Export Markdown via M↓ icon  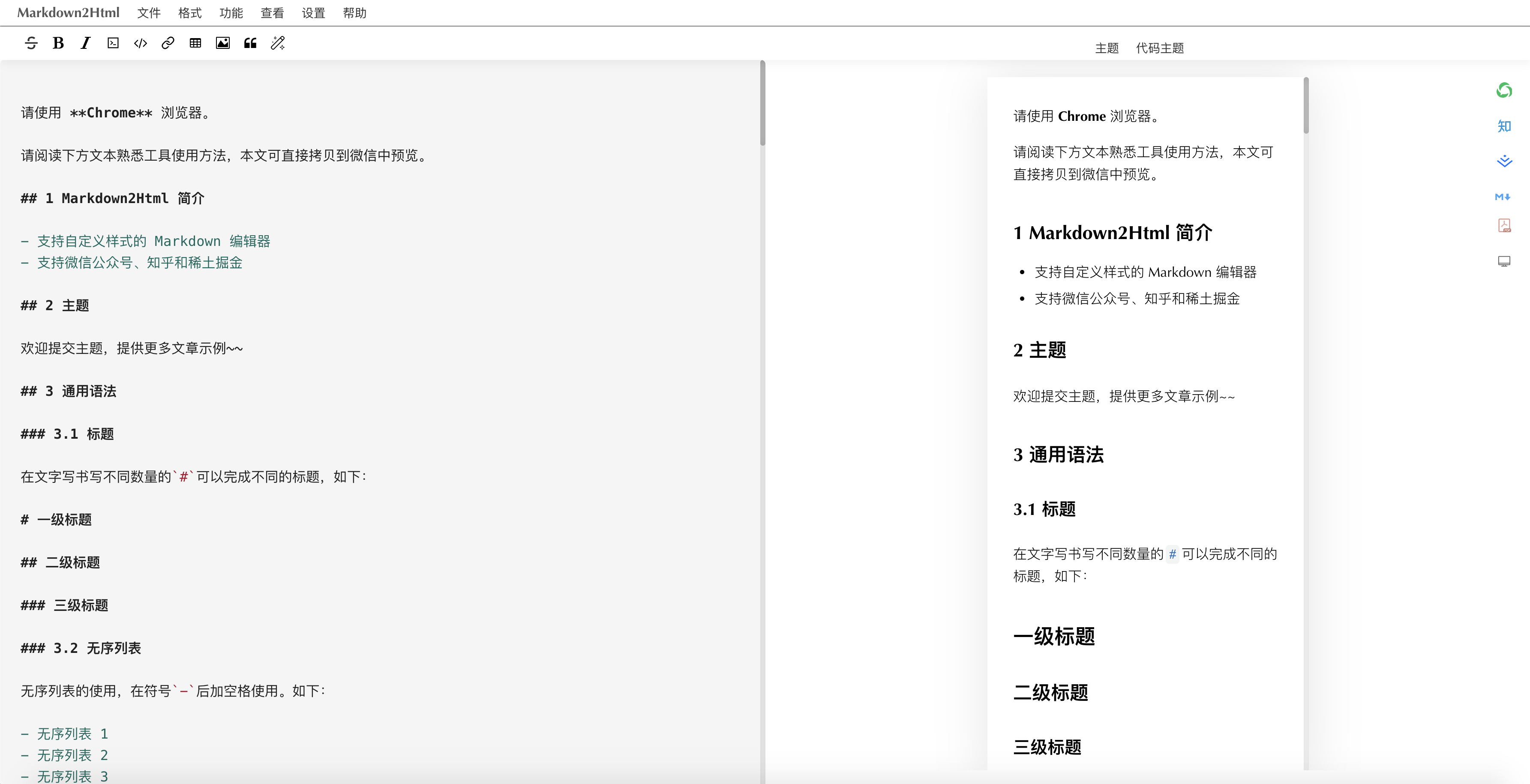tap(1503, 197)
